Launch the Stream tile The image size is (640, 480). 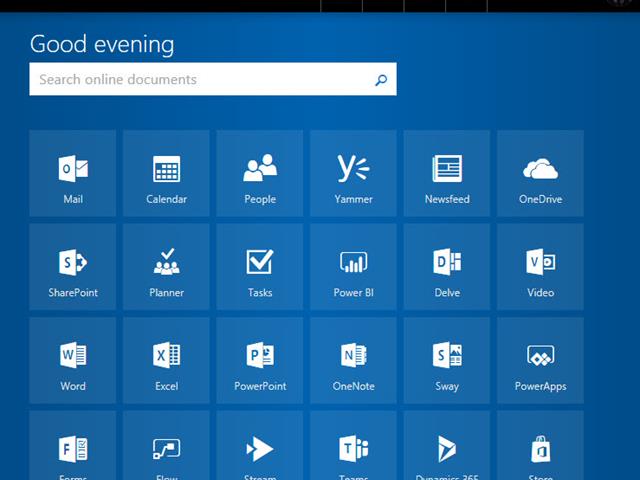260,445
